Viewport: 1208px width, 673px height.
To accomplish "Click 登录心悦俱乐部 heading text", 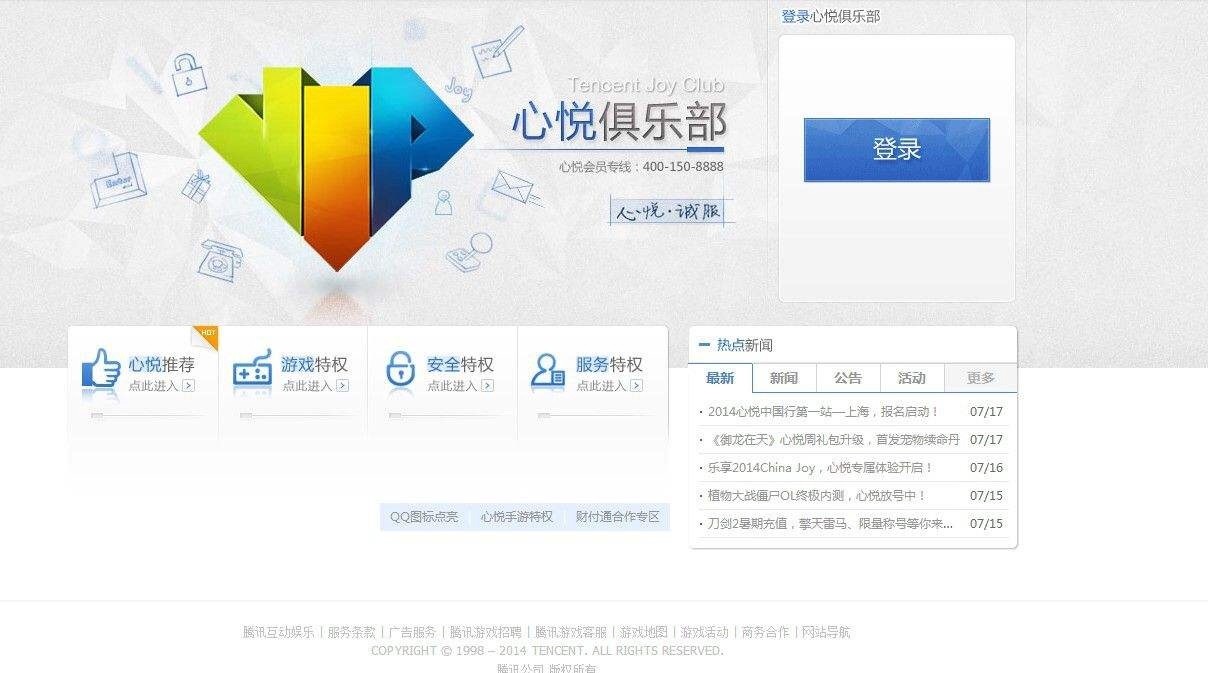I will tap(831, 16).
